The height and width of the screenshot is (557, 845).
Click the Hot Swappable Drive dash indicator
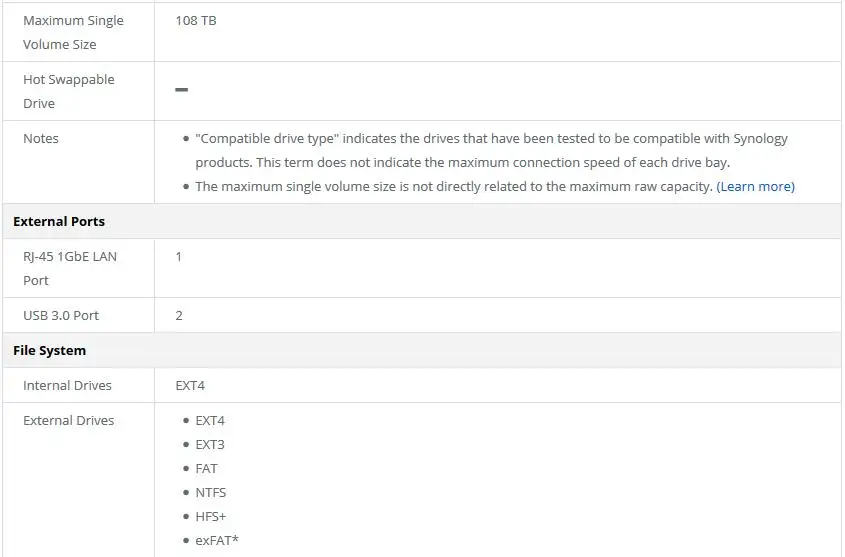coord(182,89)
